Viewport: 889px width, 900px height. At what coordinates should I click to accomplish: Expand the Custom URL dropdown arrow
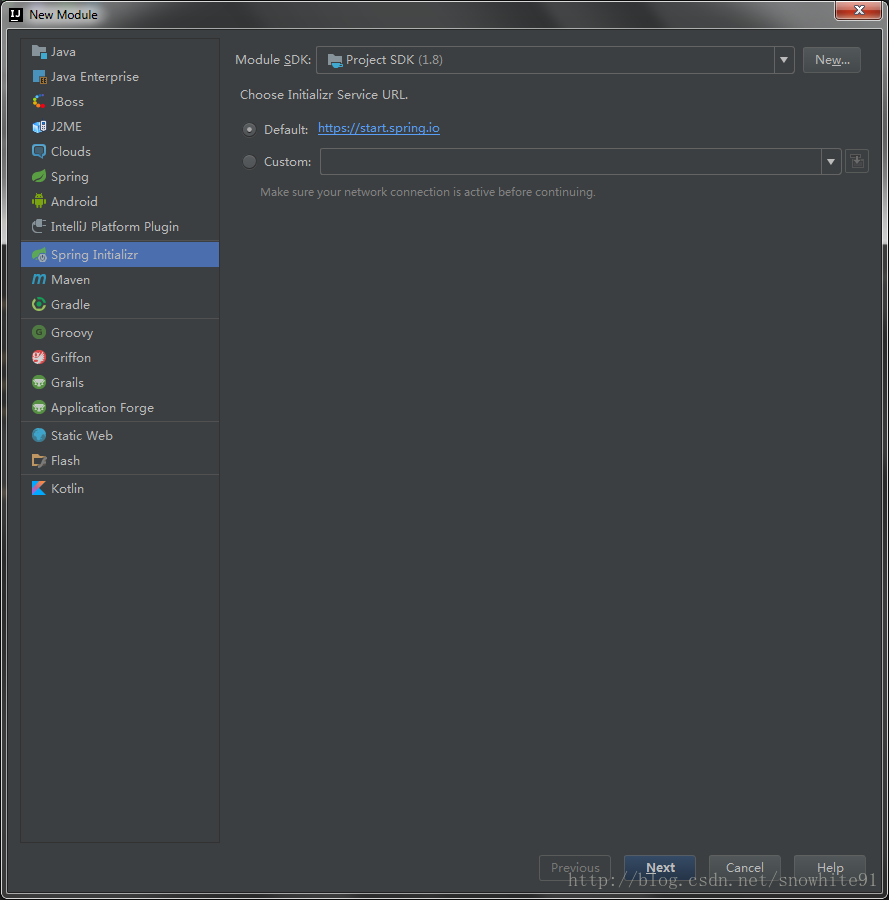[830, 161]
